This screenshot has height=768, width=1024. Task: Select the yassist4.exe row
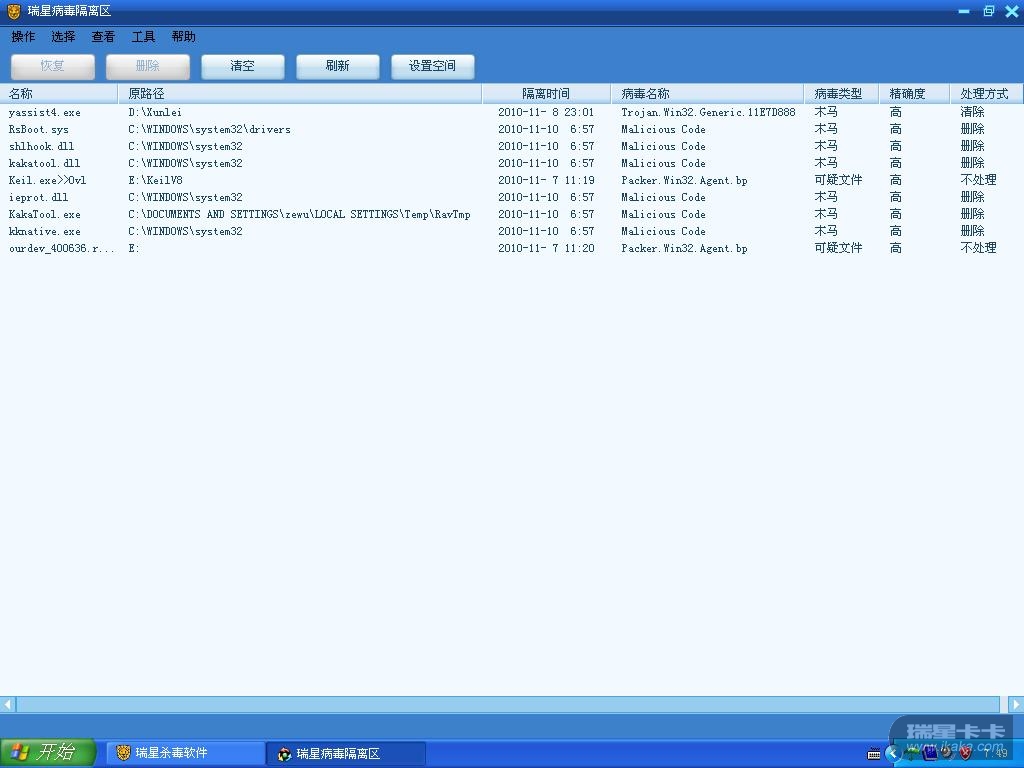pos(511,112)
